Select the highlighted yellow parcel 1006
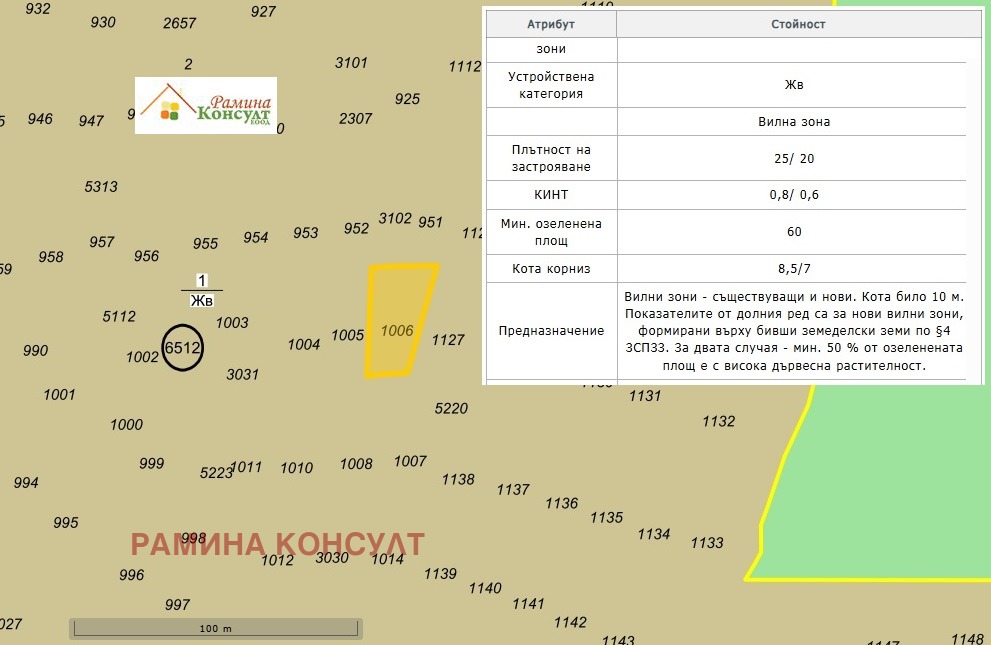The image size is (991, 645). click(400, 320)
